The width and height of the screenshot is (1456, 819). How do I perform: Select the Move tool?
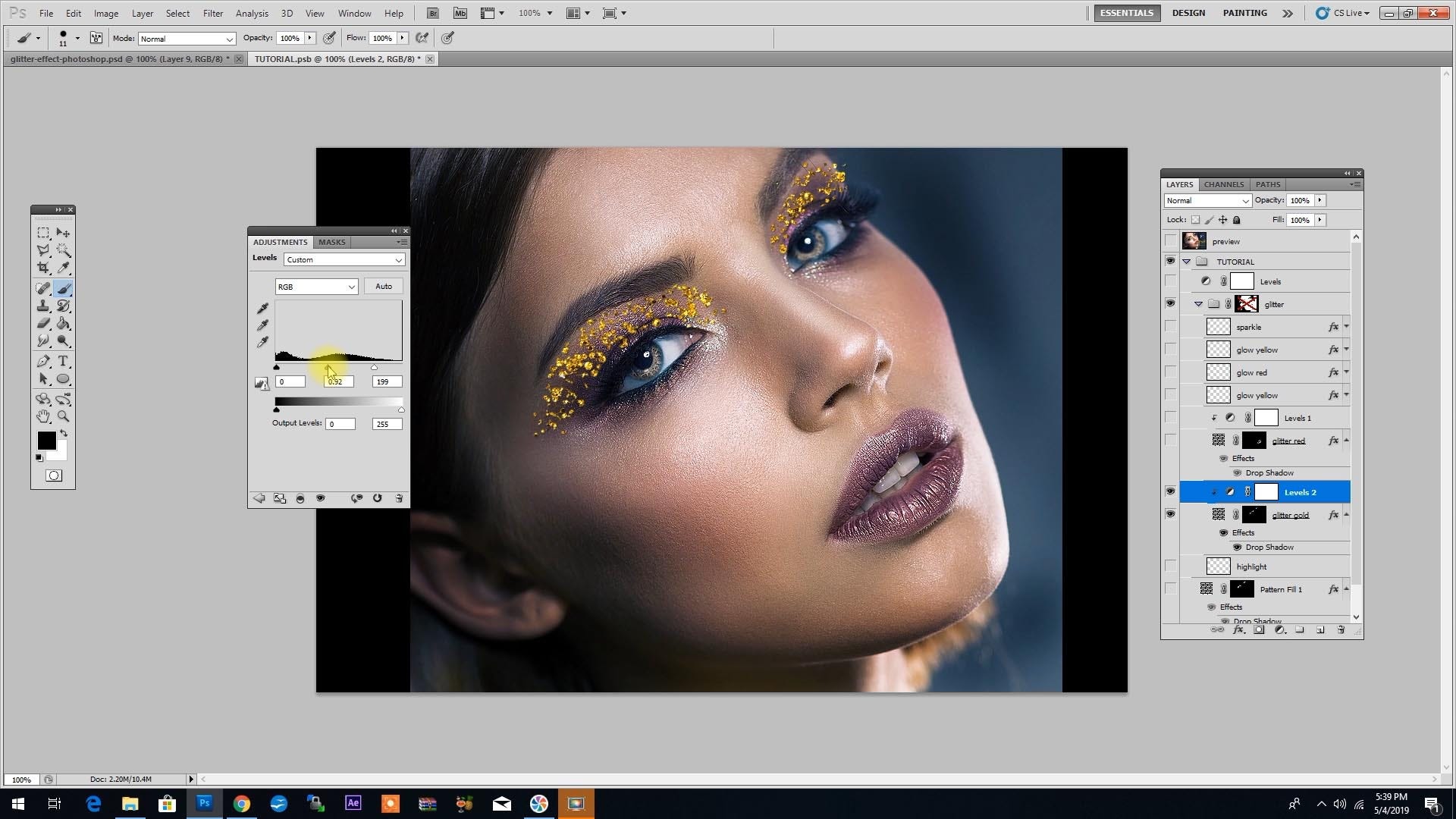tap(64, 233)
